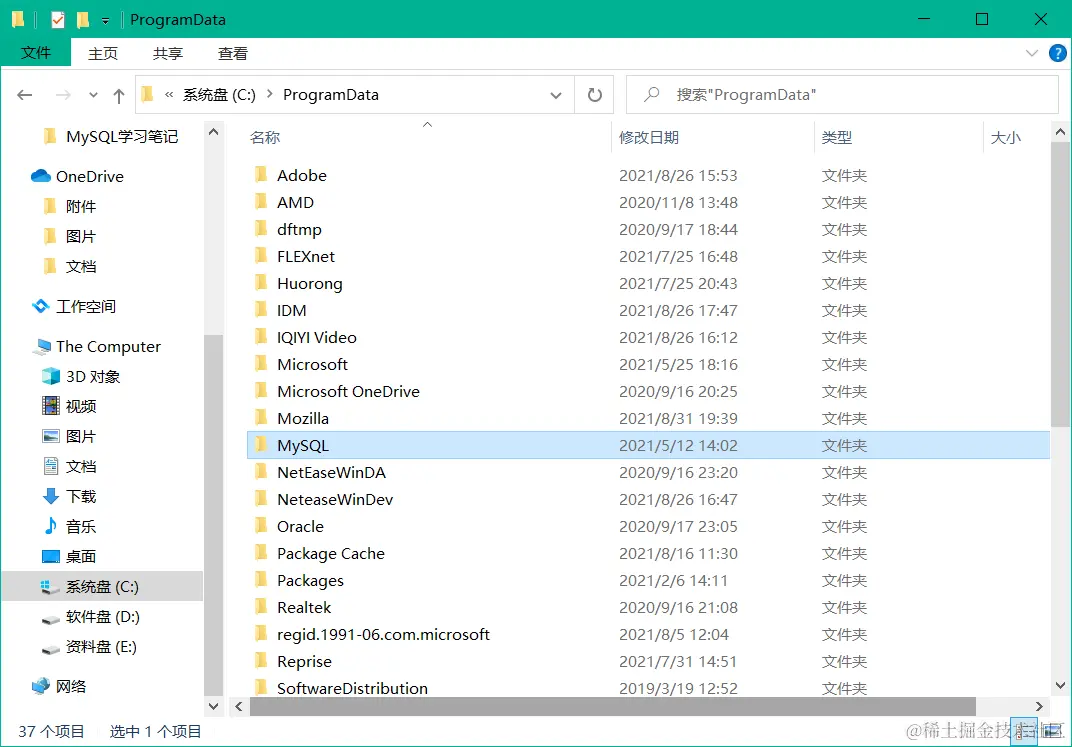Switch to the 查看 ribbon tab

(x=232, y=53)
